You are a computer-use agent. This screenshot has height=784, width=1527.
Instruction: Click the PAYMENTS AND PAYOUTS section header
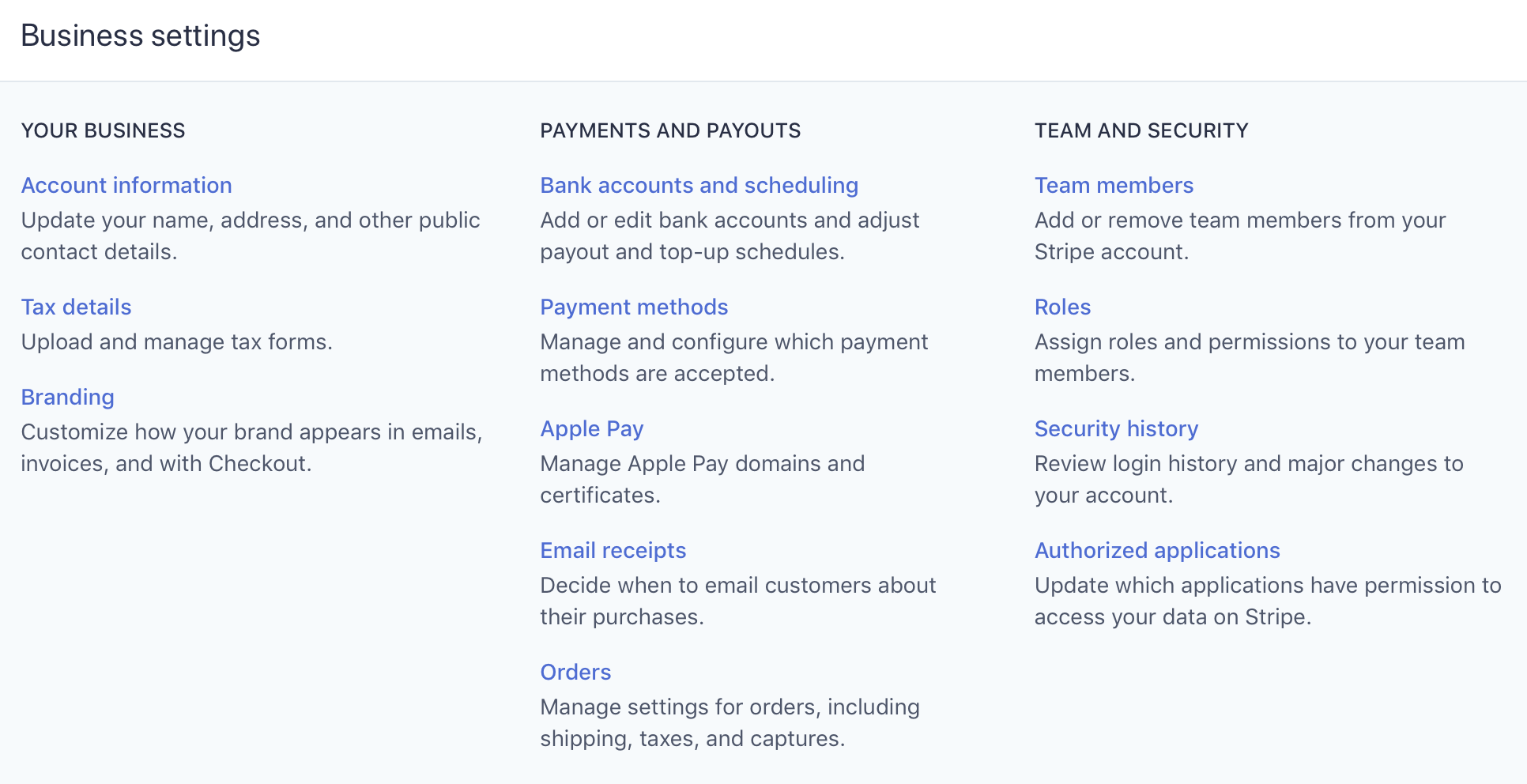[670, 130]
